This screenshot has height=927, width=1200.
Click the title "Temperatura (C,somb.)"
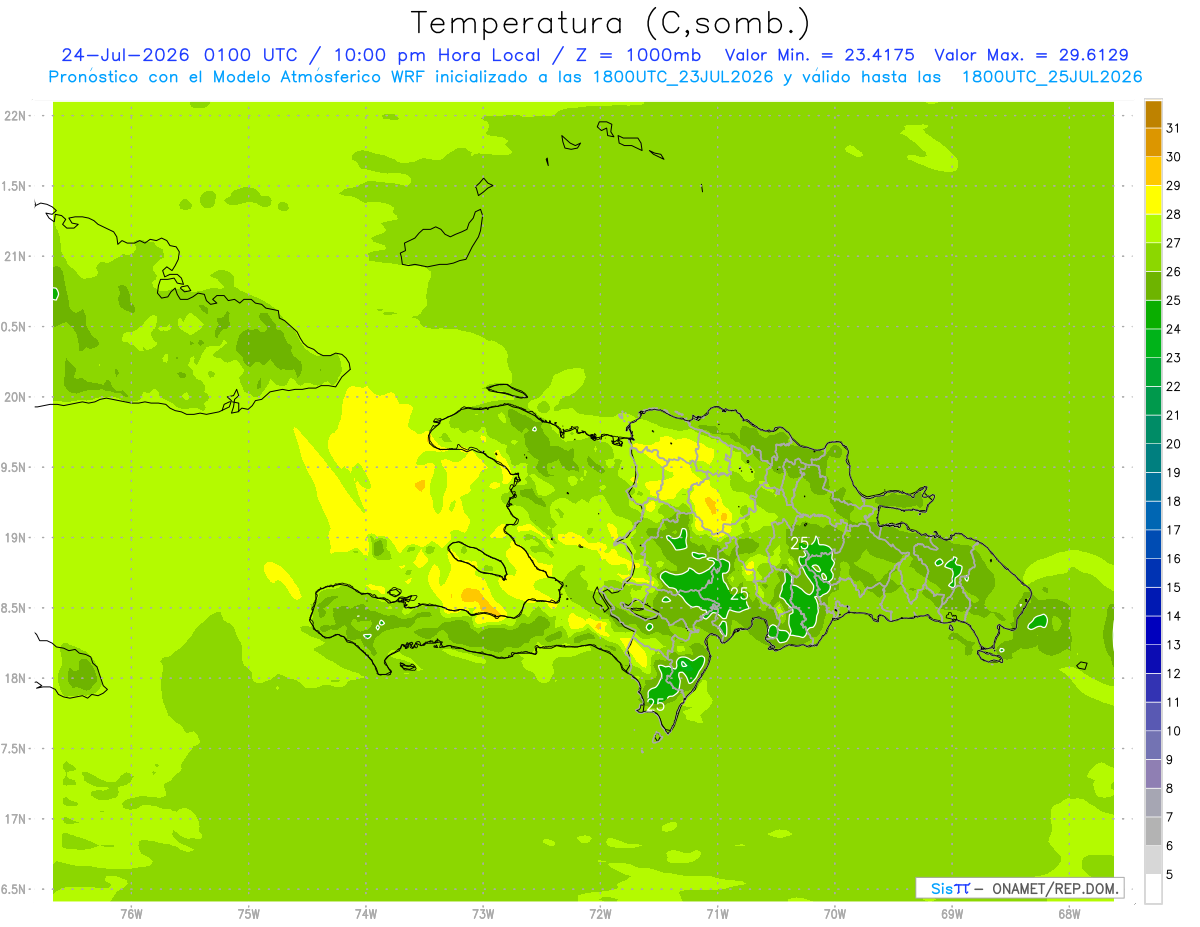click(610, 23)
